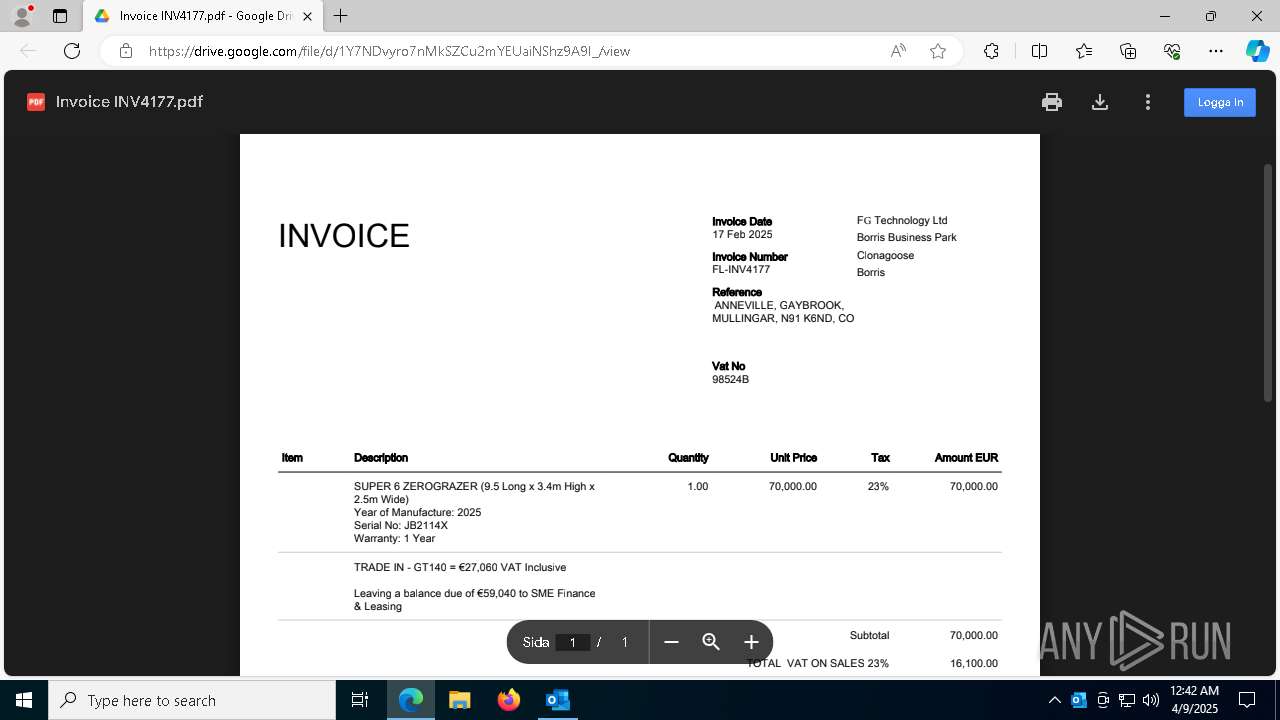Open Tab actions menu

click(x=60, y=16)
